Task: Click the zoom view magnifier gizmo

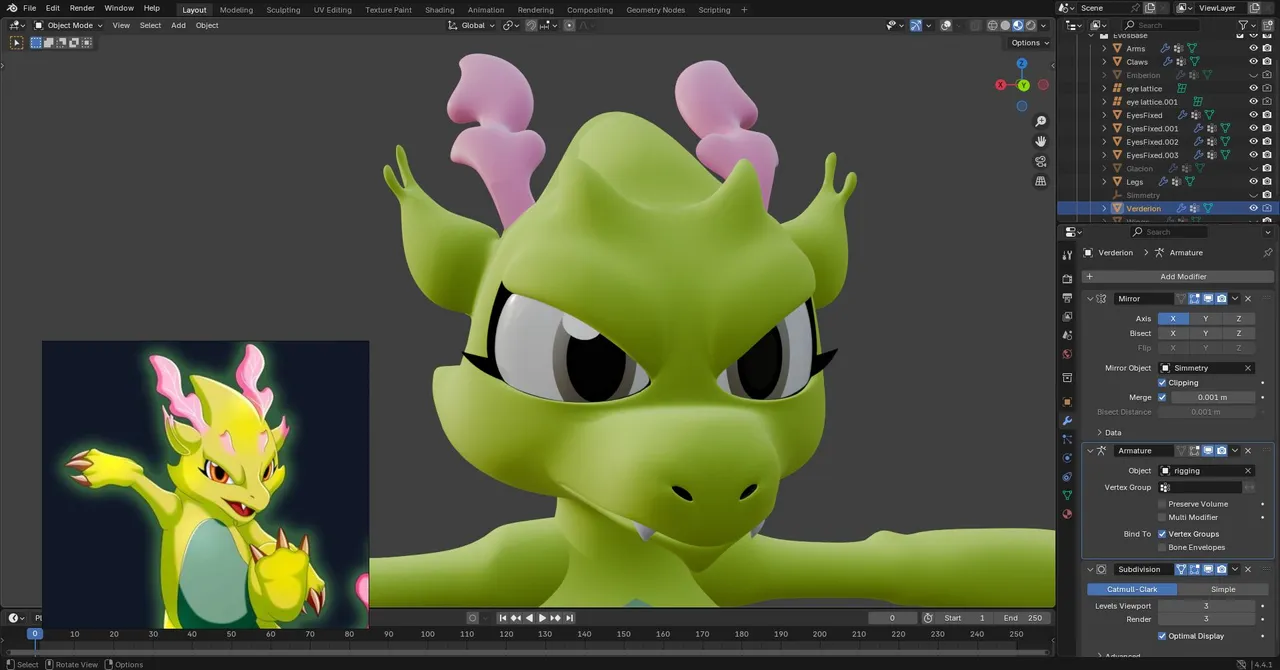Action: coord(1041,121)
